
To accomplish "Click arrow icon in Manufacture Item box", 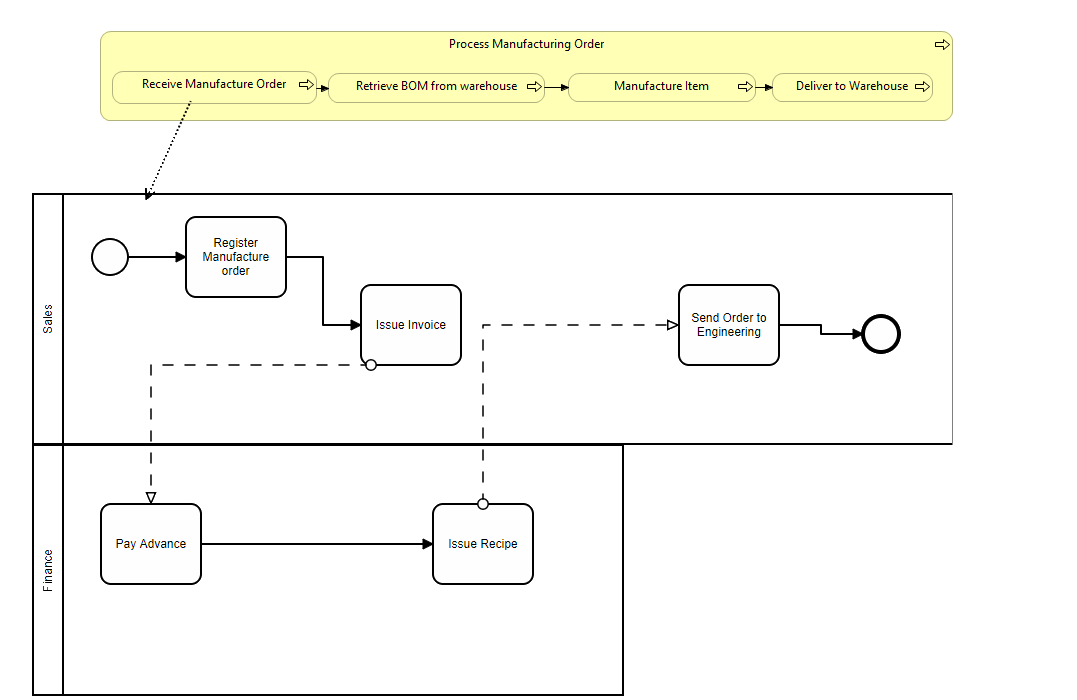I will coord(745,87).
